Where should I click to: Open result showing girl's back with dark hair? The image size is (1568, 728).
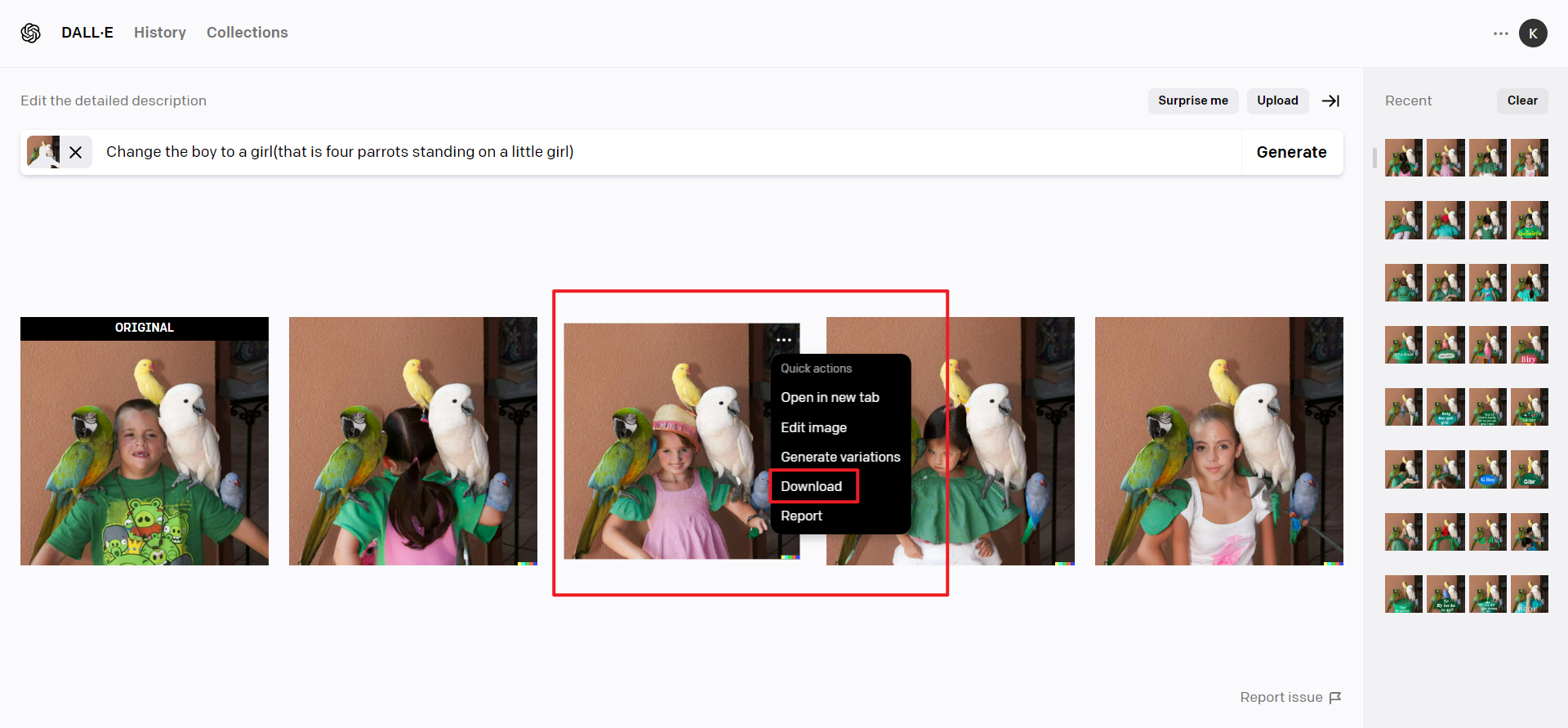(413, 441)
